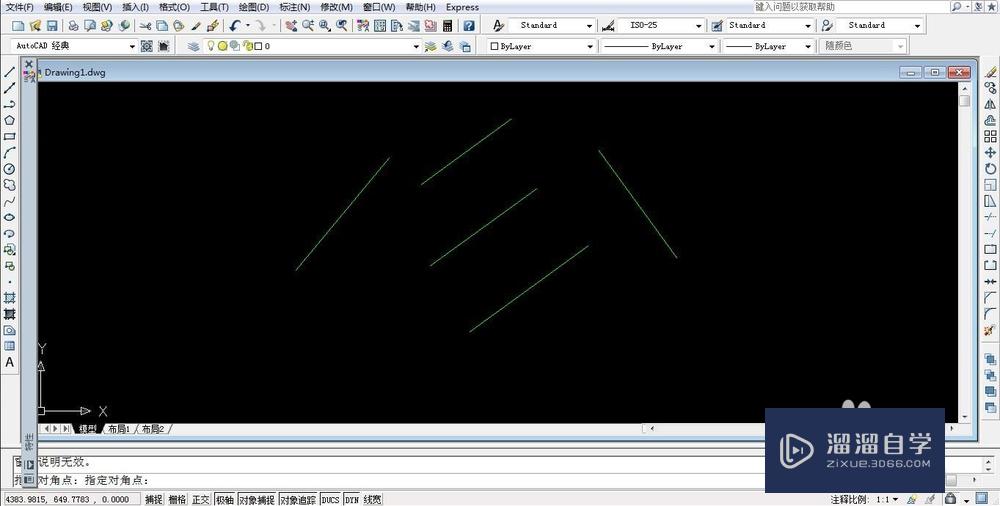Toggle 线宽 lineweight display in status bar
Image resolution: width=1000 pixels, height=506 pixels.
point(372,499)
